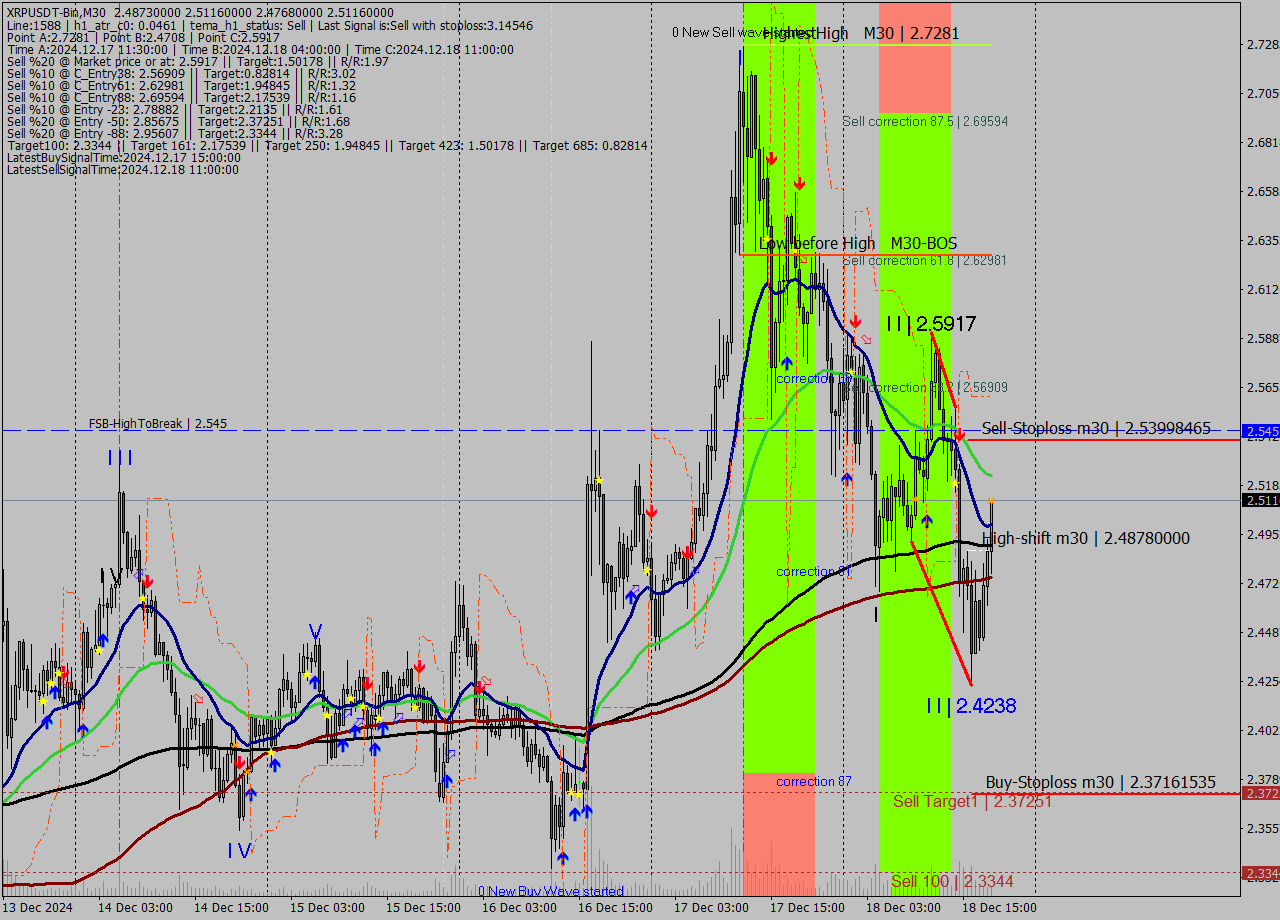Select the '13 Dec 2024' date label
The width and height of the screenshot is (1280, 920).
click(x=37, y=908)
